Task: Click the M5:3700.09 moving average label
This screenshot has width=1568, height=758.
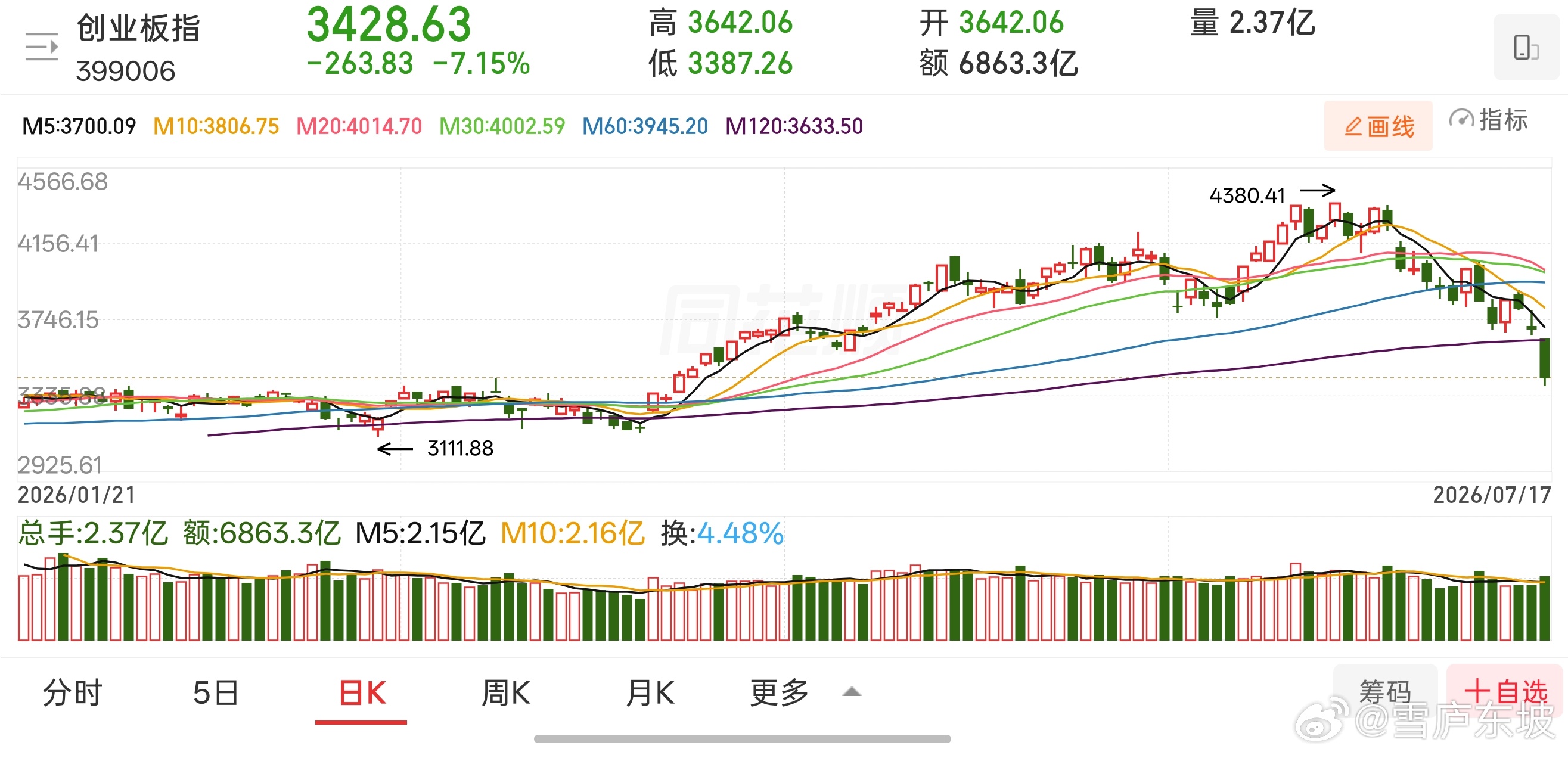Action: pos(79,127)
